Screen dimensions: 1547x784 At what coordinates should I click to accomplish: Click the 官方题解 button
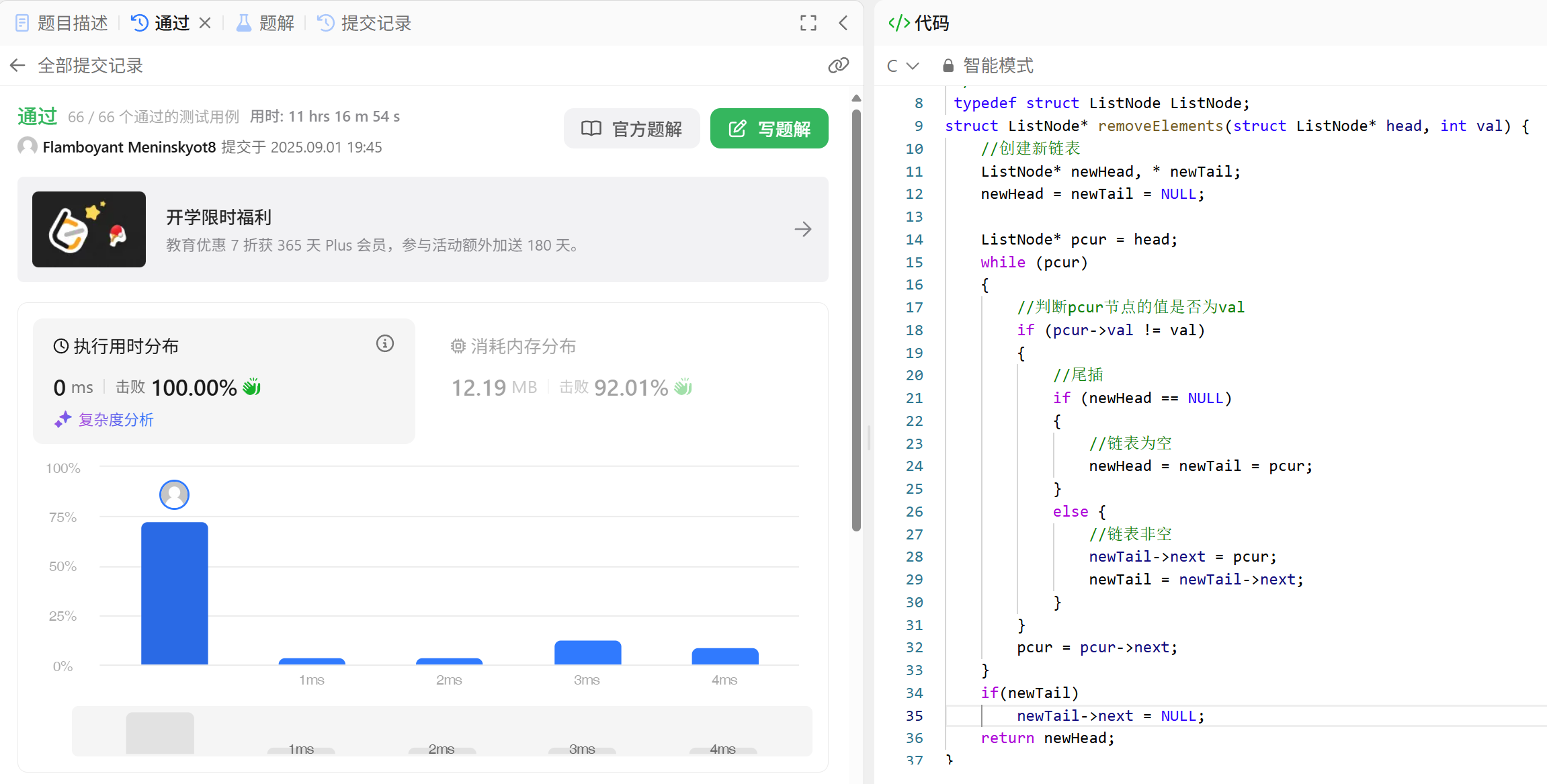(x=632, y=128)
